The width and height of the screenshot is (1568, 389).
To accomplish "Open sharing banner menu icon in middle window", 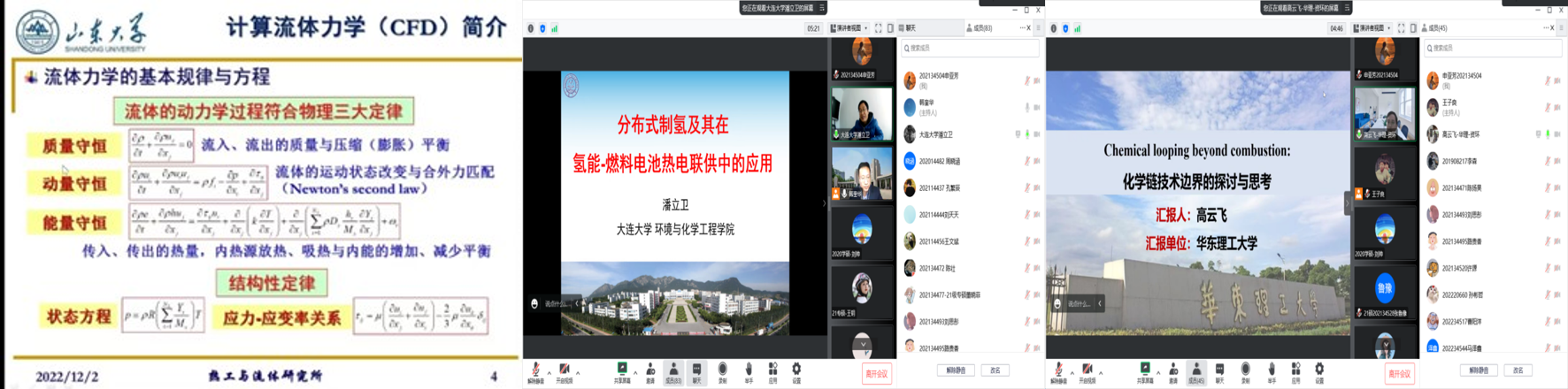I will click(x=822, y=8).
